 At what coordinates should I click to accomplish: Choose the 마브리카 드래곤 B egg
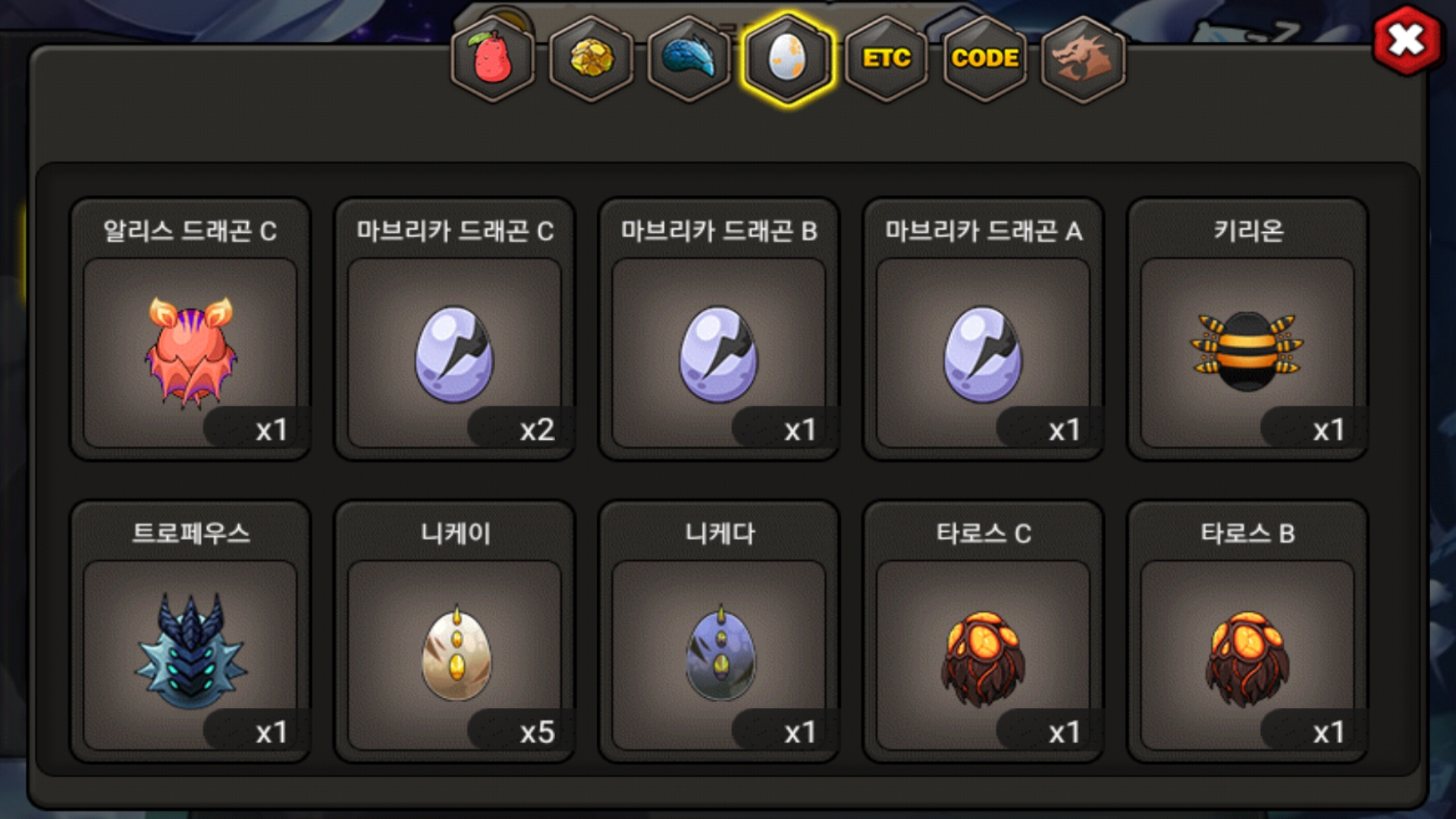pos(719,329)
